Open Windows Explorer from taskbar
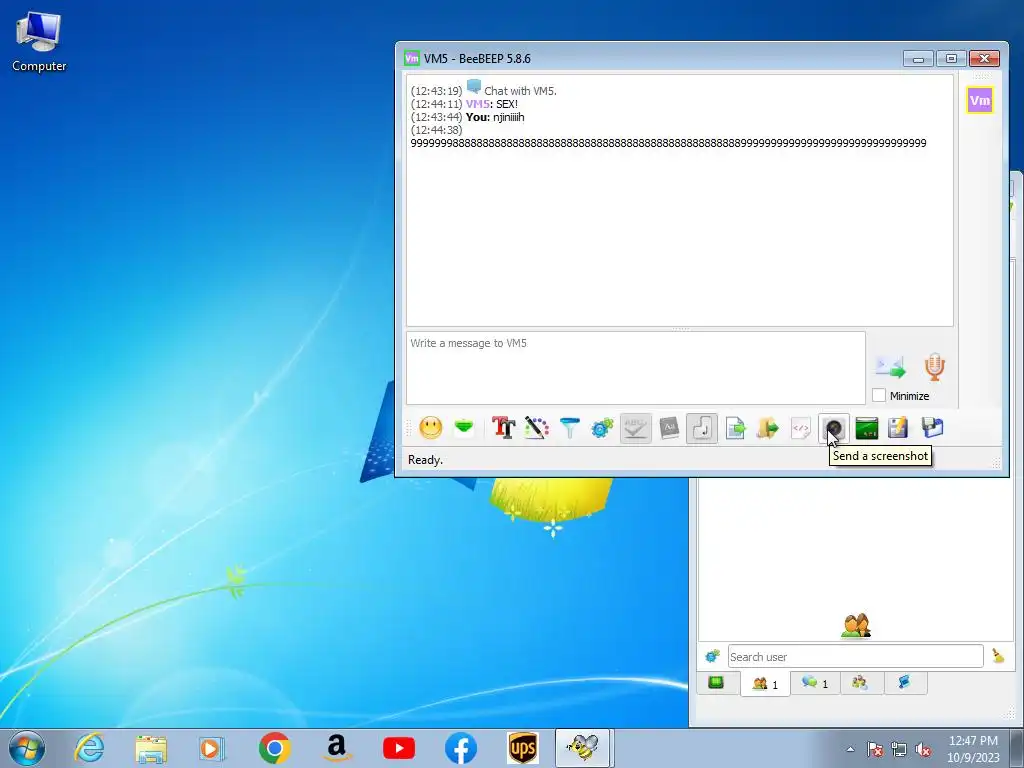 [151, 748]
